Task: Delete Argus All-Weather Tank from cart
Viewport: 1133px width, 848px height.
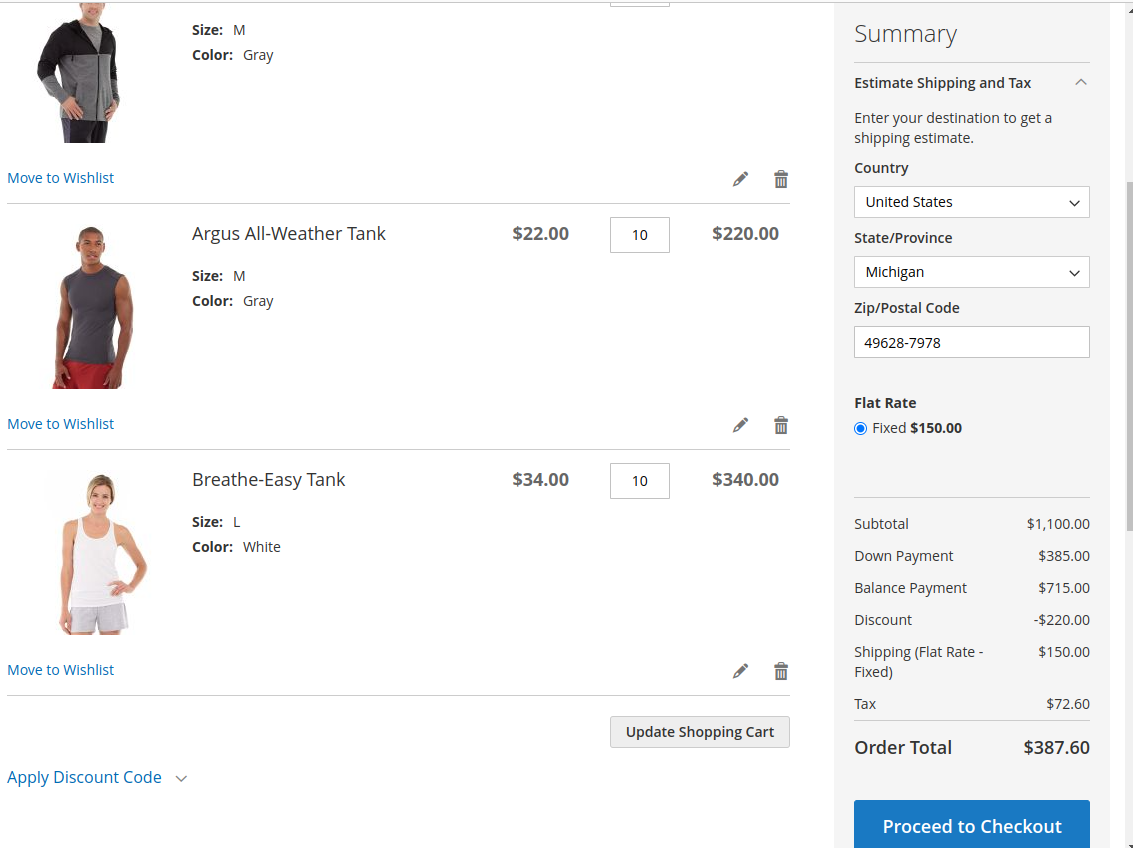Action: click(781, 425)
